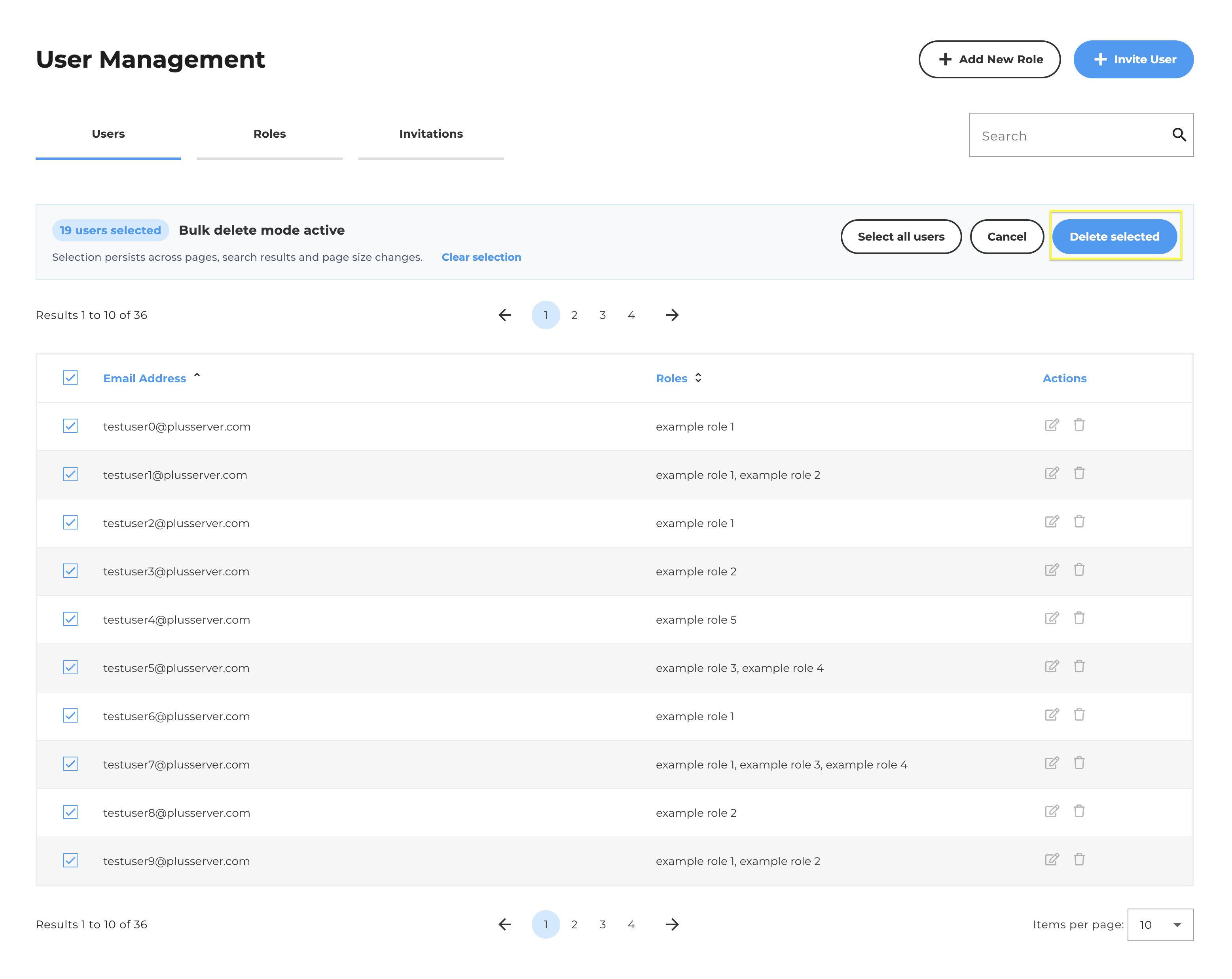Click the edit icon for testuser0@plusserver.com
The width and height of the screenshot is (1232, 979).
pyautogui.click(x=1052, y=425)
